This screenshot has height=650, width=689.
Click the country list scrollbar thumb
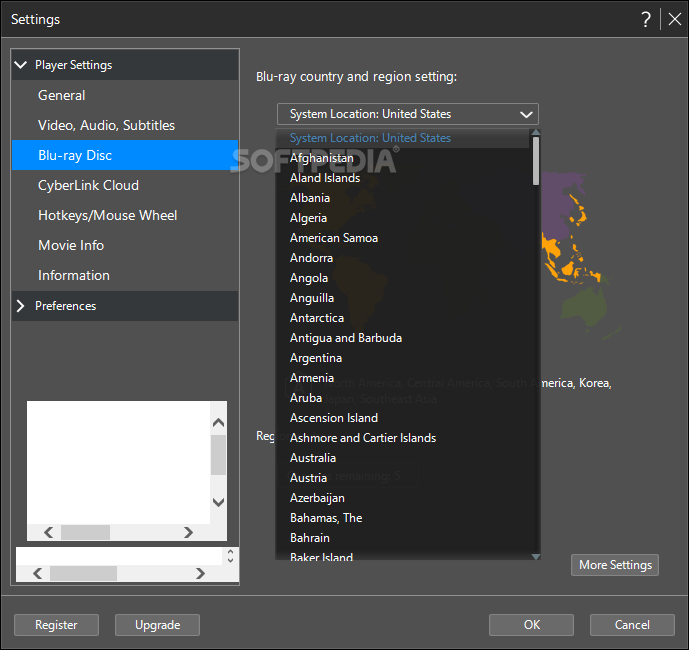pyautogui.click(x=536, y=161)
